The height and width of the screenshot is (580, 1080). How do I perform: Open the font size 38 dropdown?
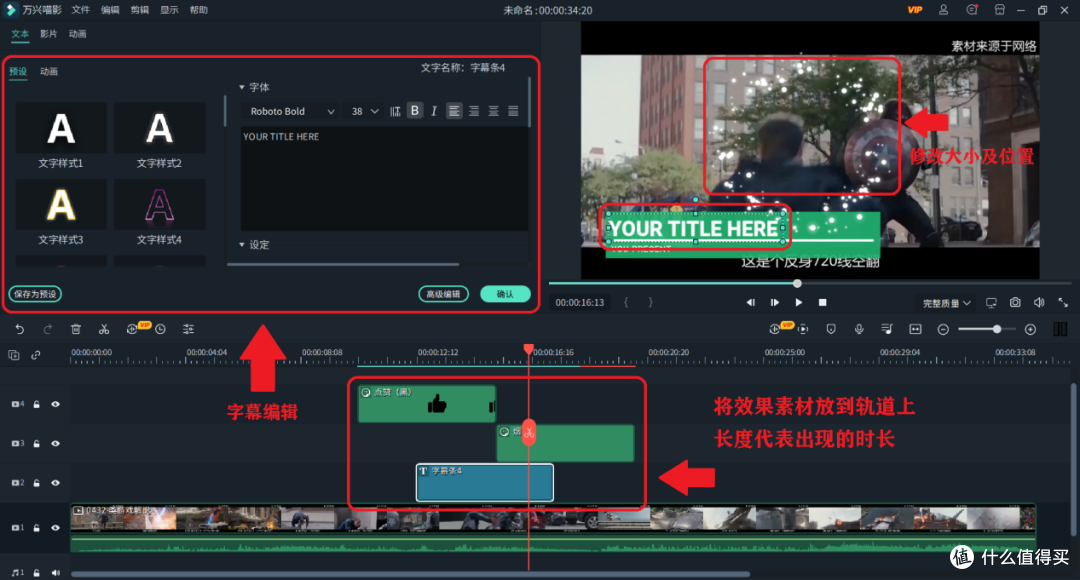click(365, 111)
